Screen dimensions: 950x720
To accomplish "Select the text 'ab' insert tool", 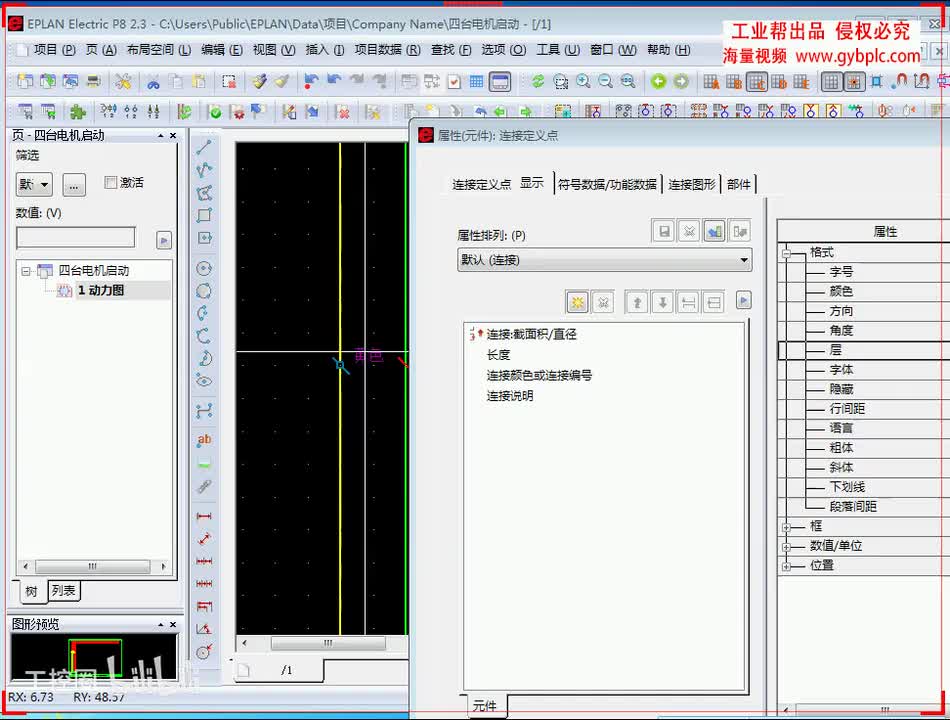I will pos(204,440).
